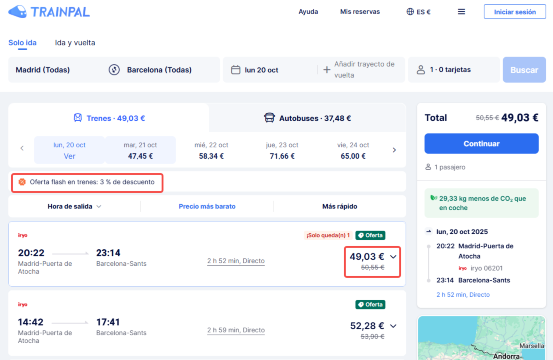Switch to Autobuses · 37,48 € tab

(x=307, y=118)
